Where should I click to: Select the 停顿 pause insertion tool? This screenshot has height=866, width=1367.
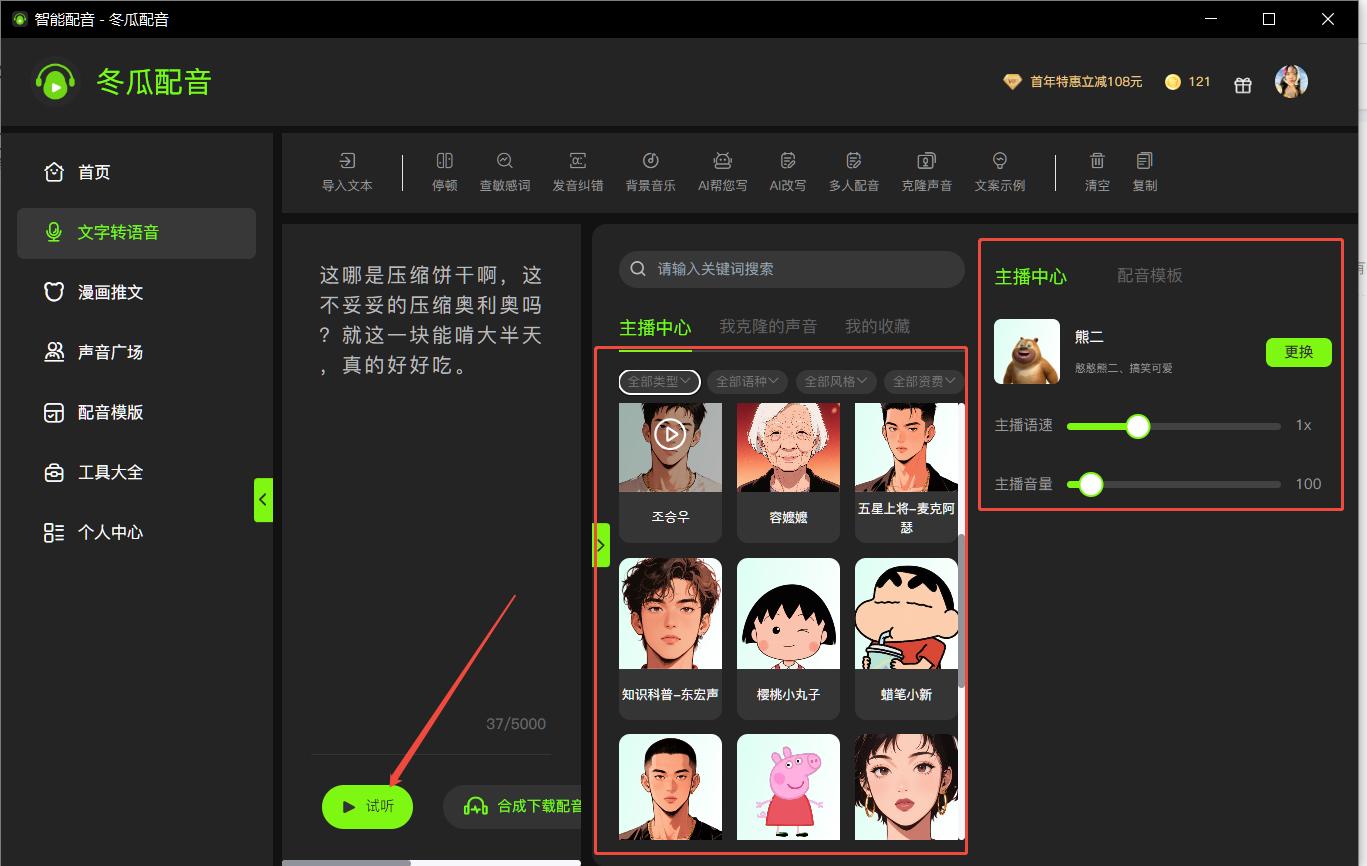coord(443,170)
